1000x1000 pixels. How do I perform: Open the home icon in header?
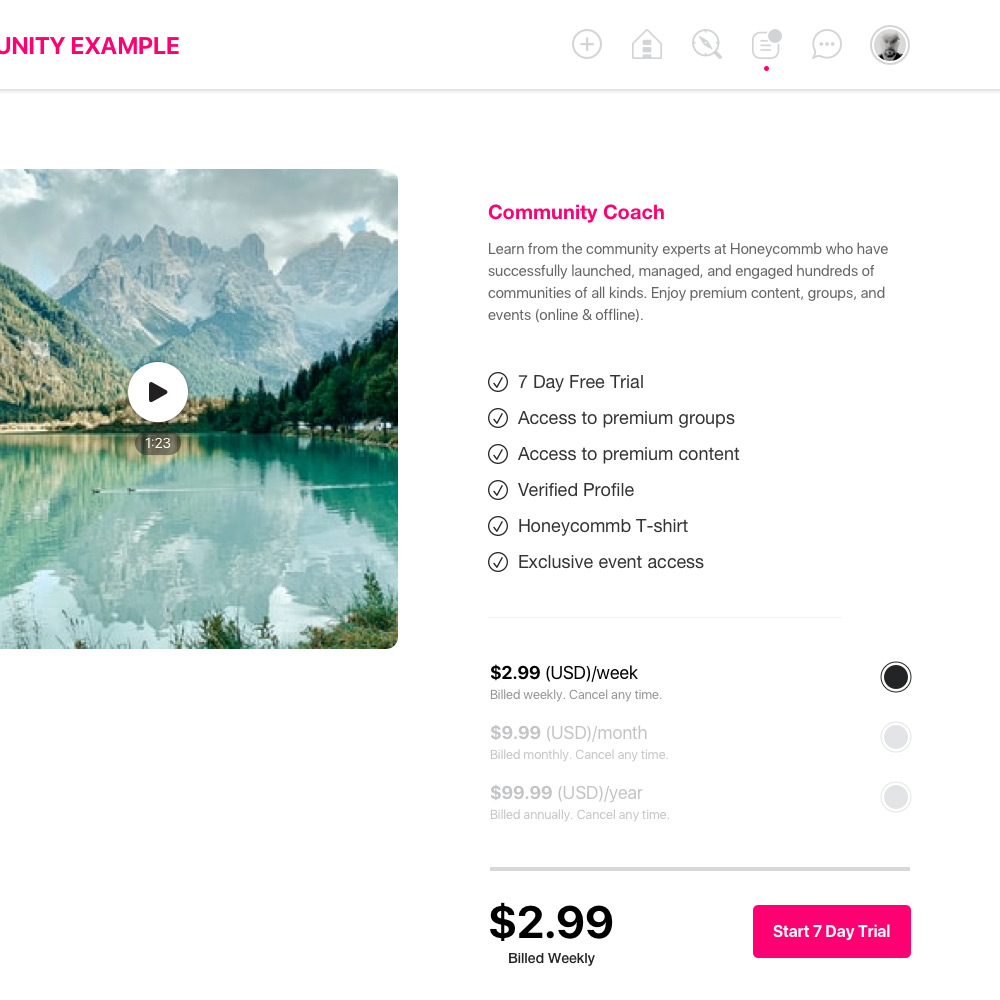click(x=647, y=45)
